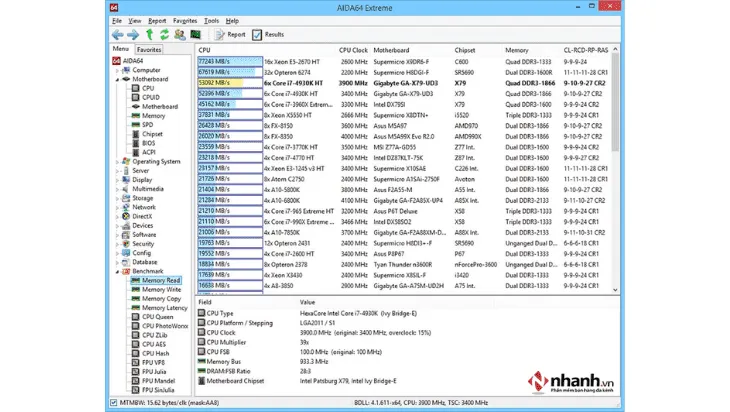Open the Favorites menu
Screen dimensions: 730x412
(x=185, y=21)
